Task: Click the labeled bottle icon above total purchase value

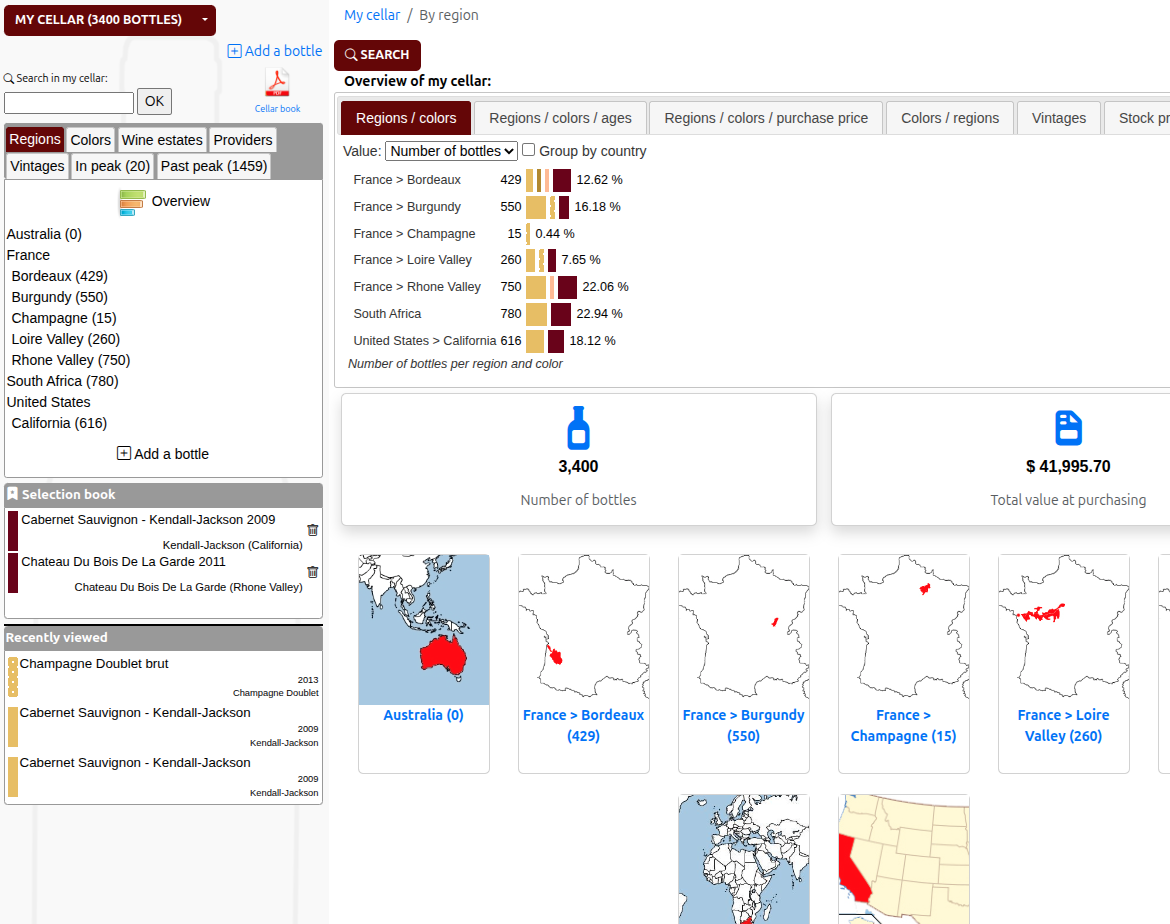Action: coord(1068,427)
